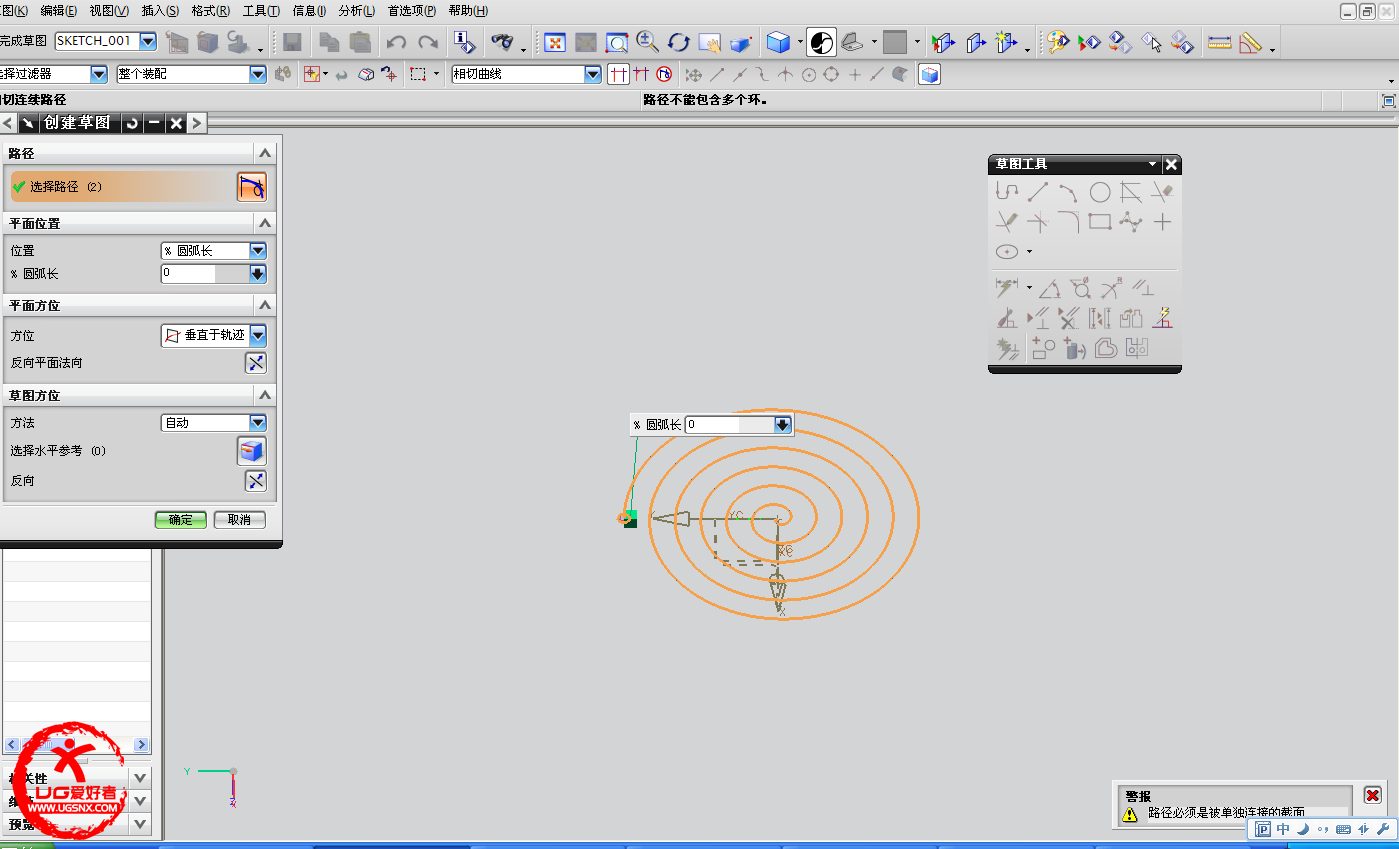Click the 选择路径 (2) selection row
This screenshot has width=1399, height=849.
click(123, 187)
